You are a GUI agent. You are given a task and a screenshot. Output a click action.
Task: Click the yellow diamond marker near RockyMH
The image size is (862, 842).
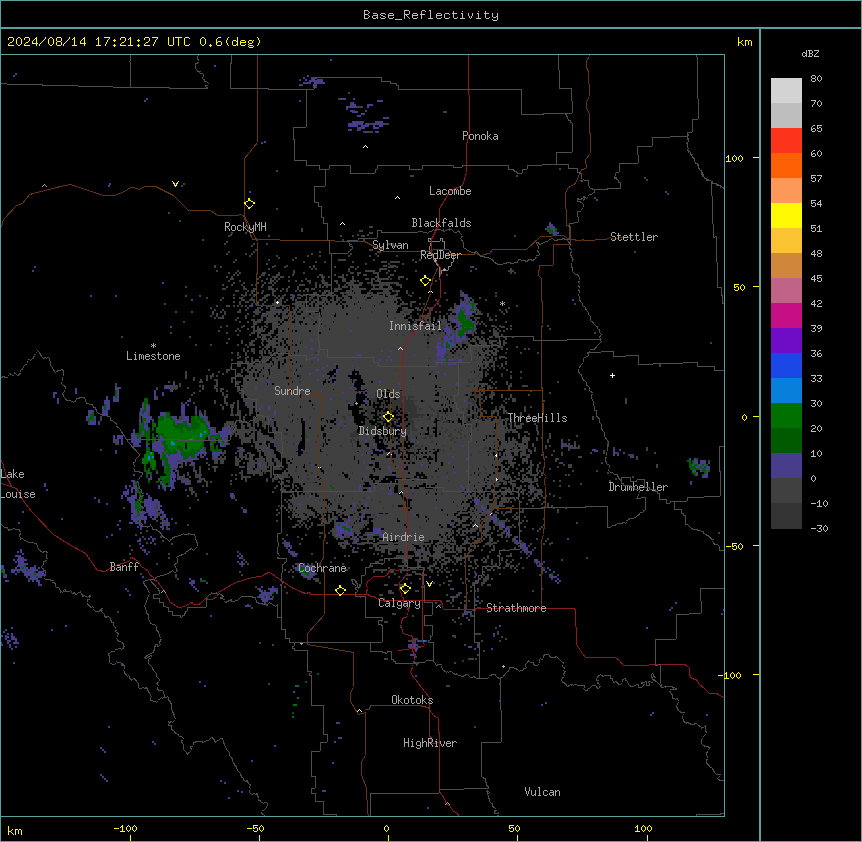[250, 204]
